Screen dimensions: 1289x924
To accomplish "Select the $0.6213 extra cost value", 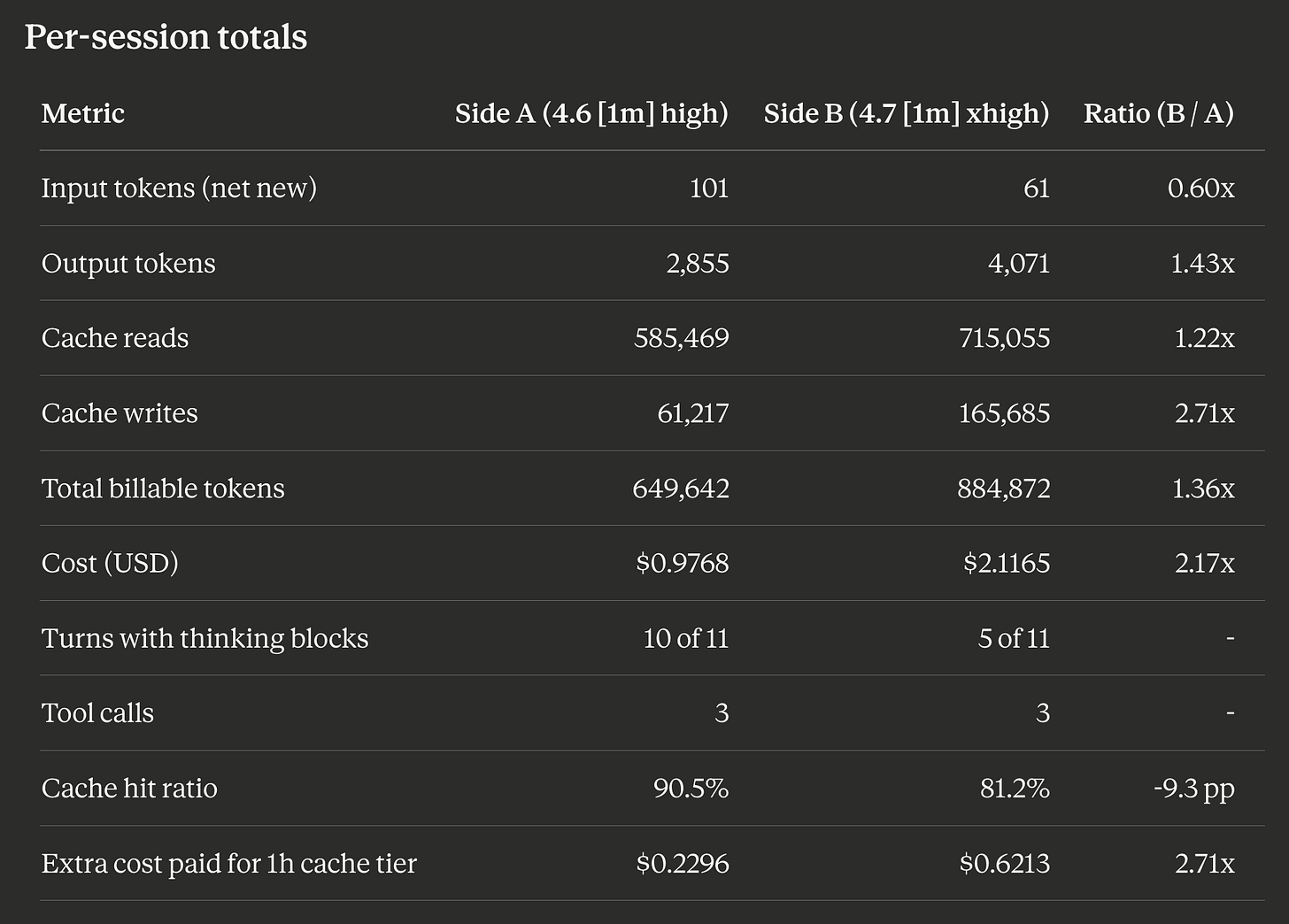I will point(1005,863).
